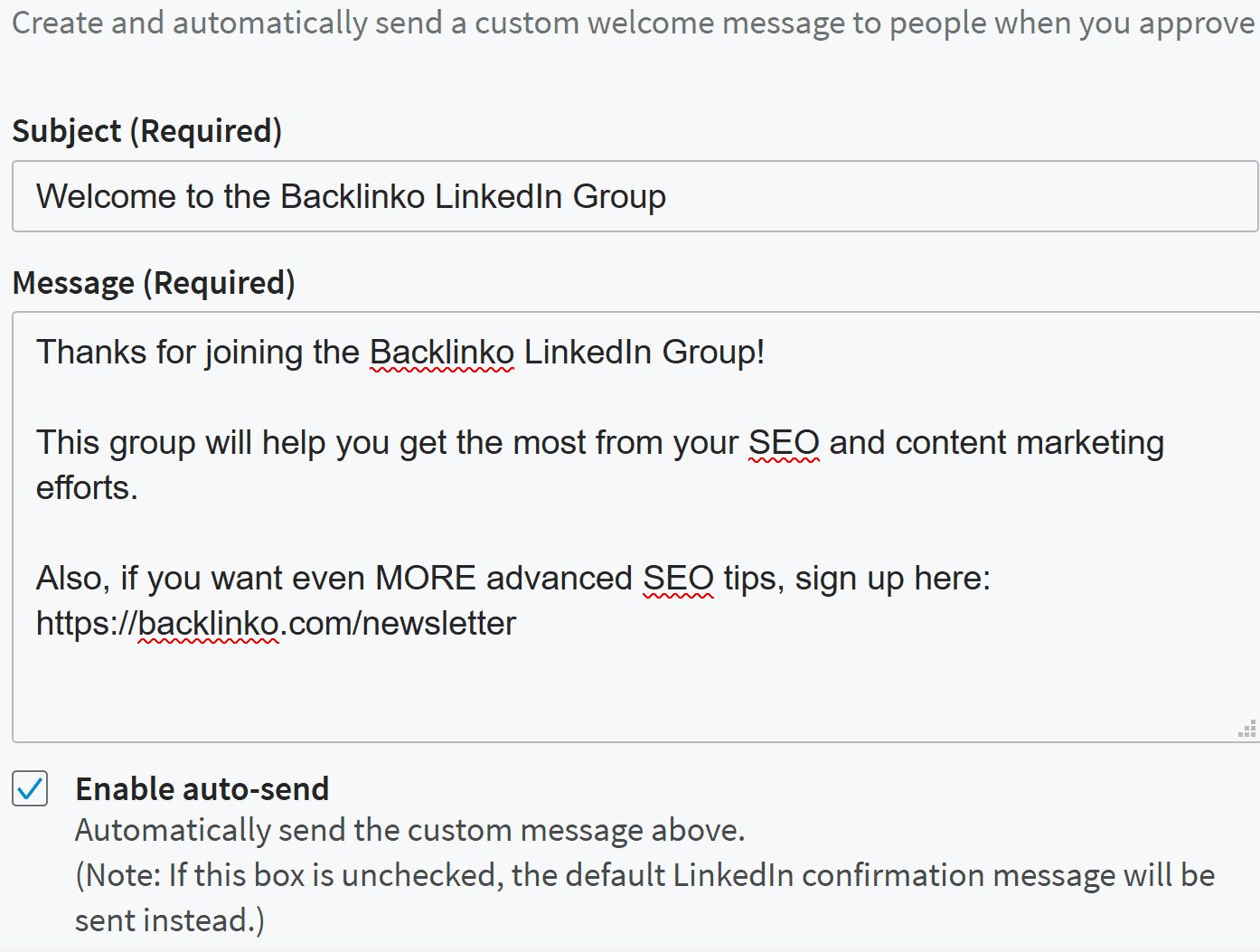Click 'Automatically send the custom message above' text

click(x=410, y=830)
